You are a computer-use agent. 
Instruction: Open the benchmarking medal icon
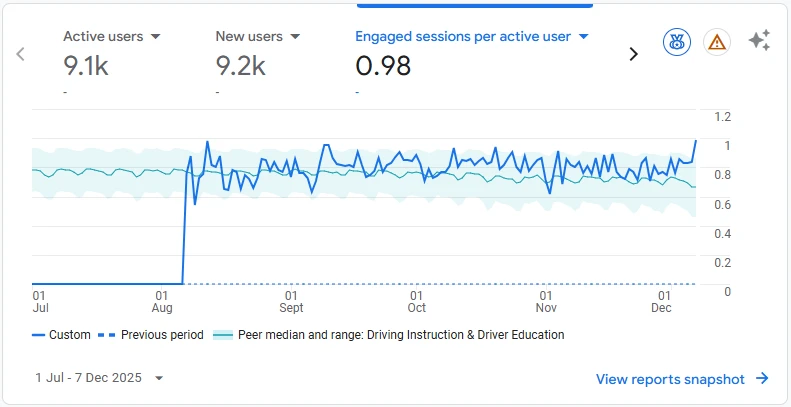tap(677, 42)
